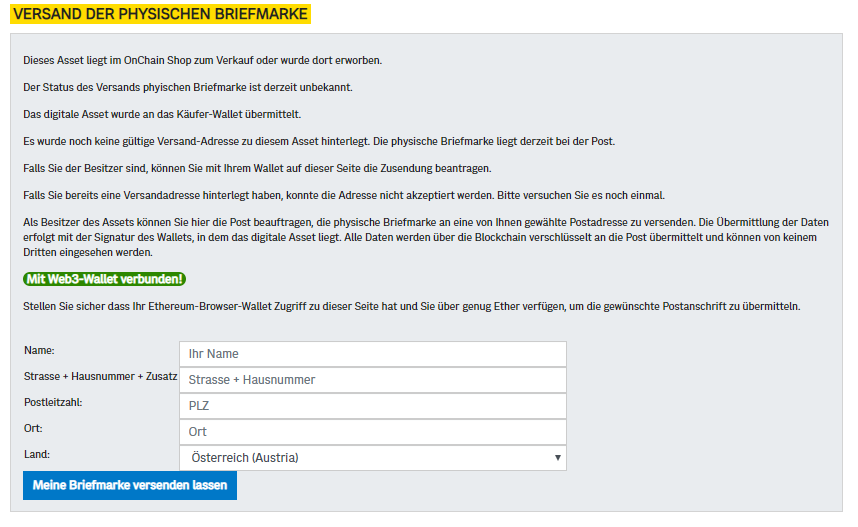Open the Land country dropdown

coord(373,457)
